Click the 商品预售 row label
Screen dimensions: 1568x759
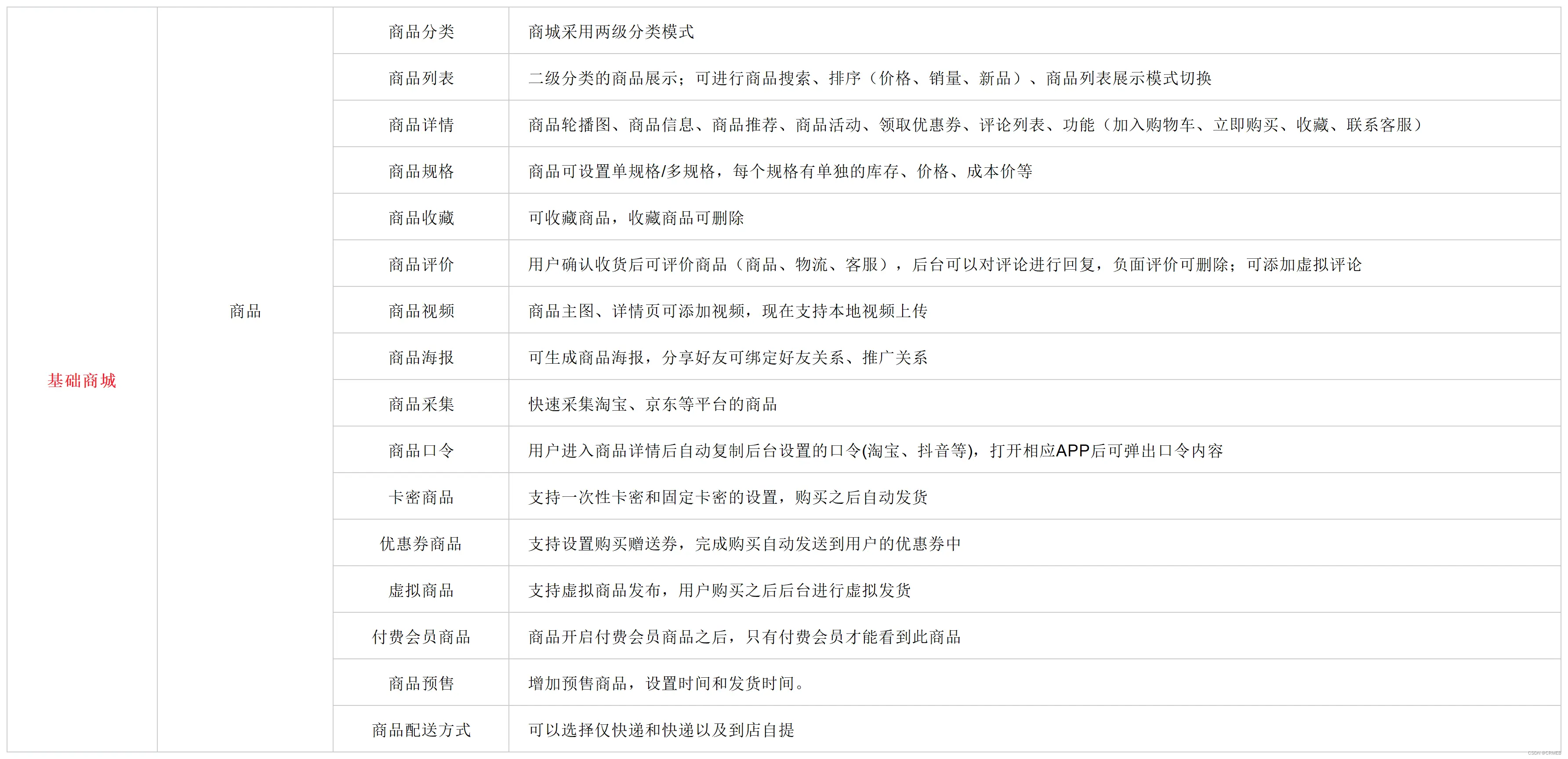click(421, 683)
